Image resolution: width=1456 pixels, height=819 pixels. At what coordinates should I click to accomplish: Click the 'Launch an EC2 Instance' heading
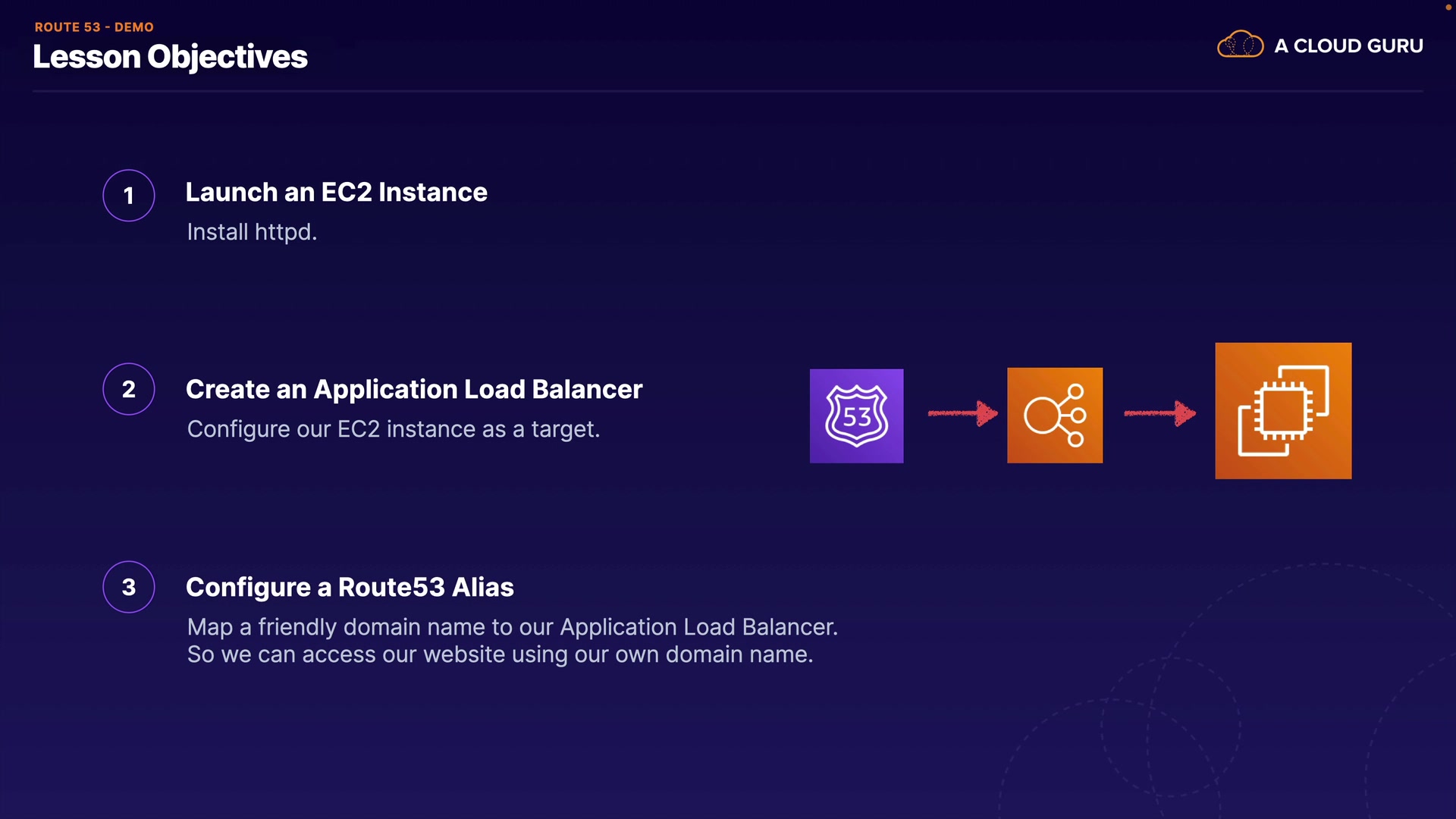point(336,193)
